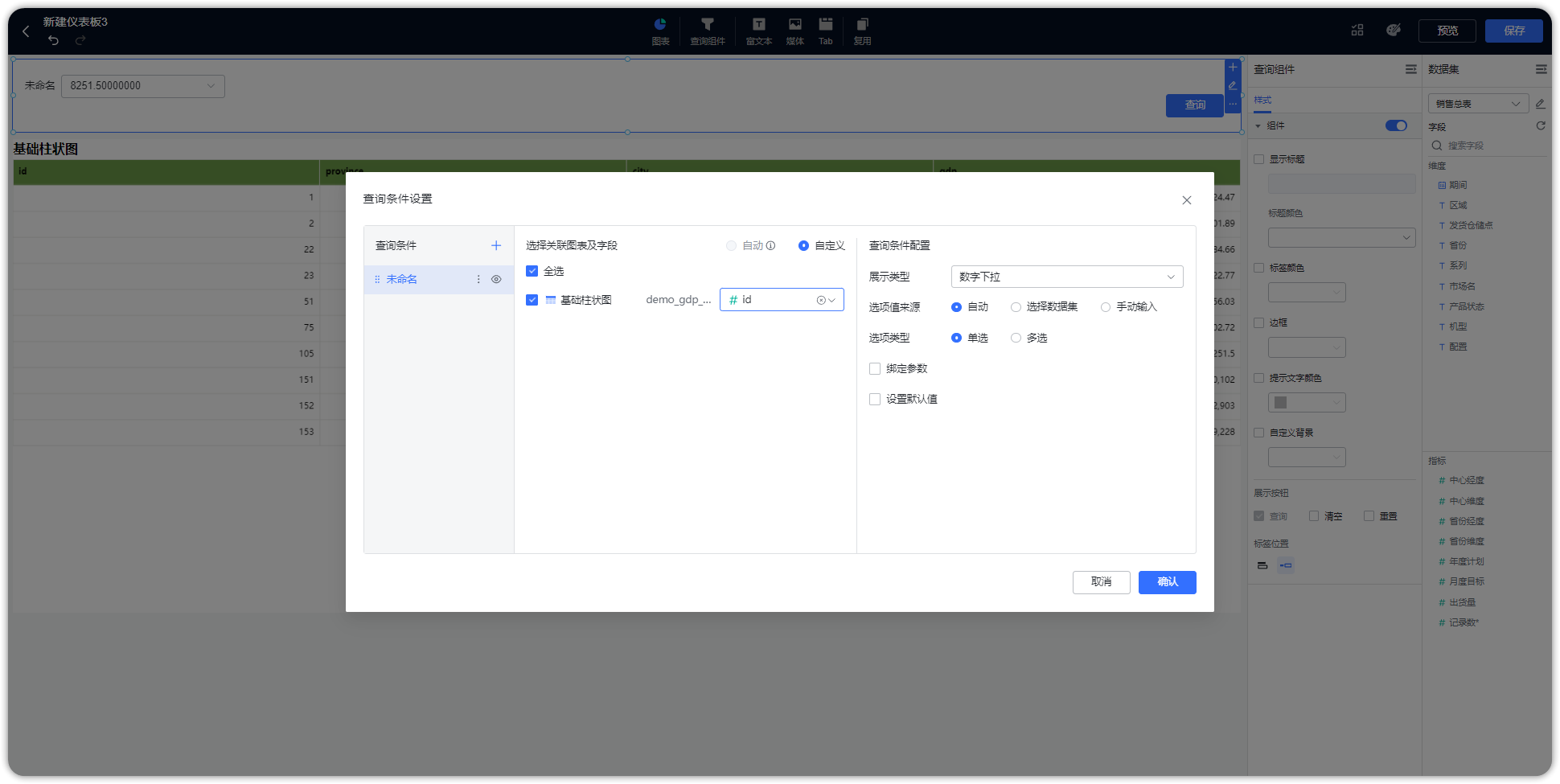Open the layout grid icon in top bar
1560x784 pixels.
tap(1357, 31)
